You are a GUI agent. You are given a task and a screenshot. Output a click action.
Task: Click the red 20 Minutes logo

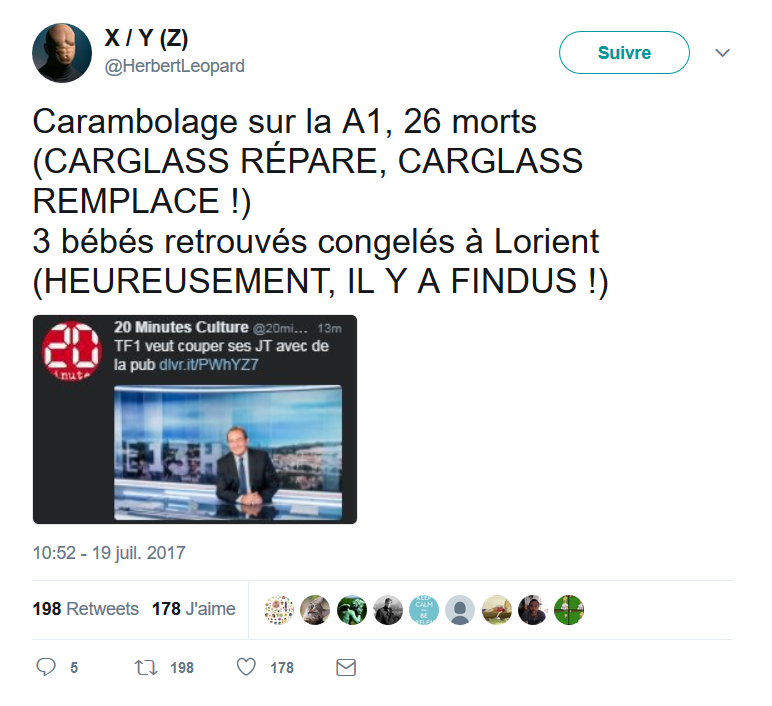pyautogui.click(x=72, y=350)
